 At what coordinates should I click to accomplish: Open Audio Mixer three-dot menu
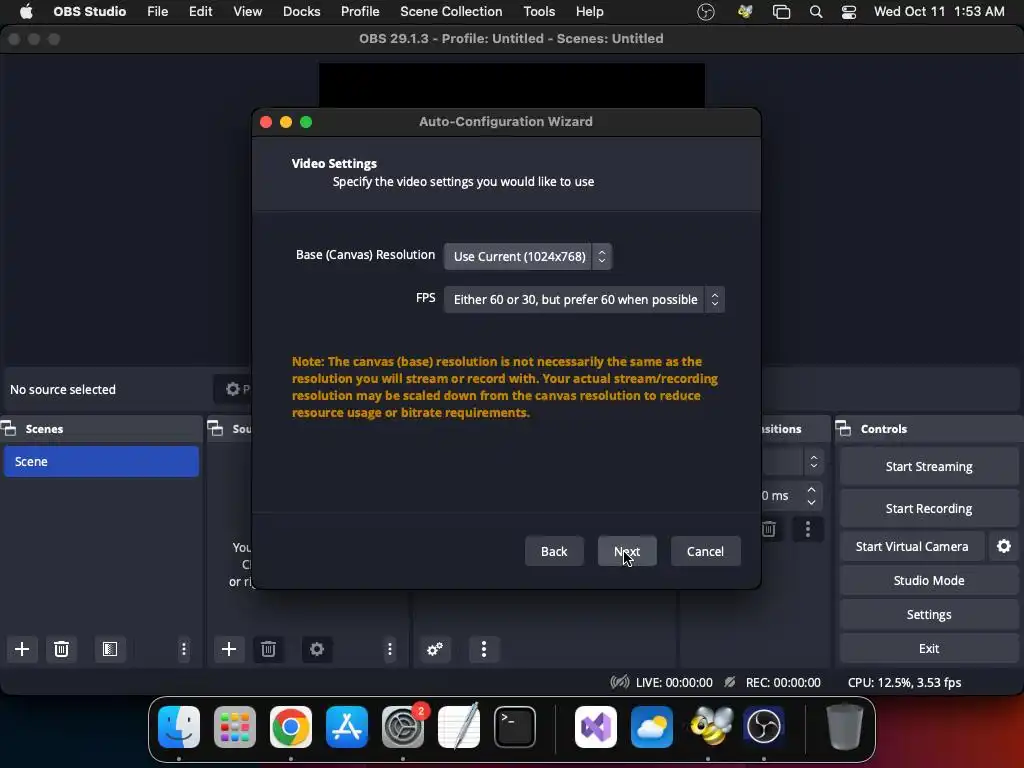pyautogui.click(x=484, y=648)
